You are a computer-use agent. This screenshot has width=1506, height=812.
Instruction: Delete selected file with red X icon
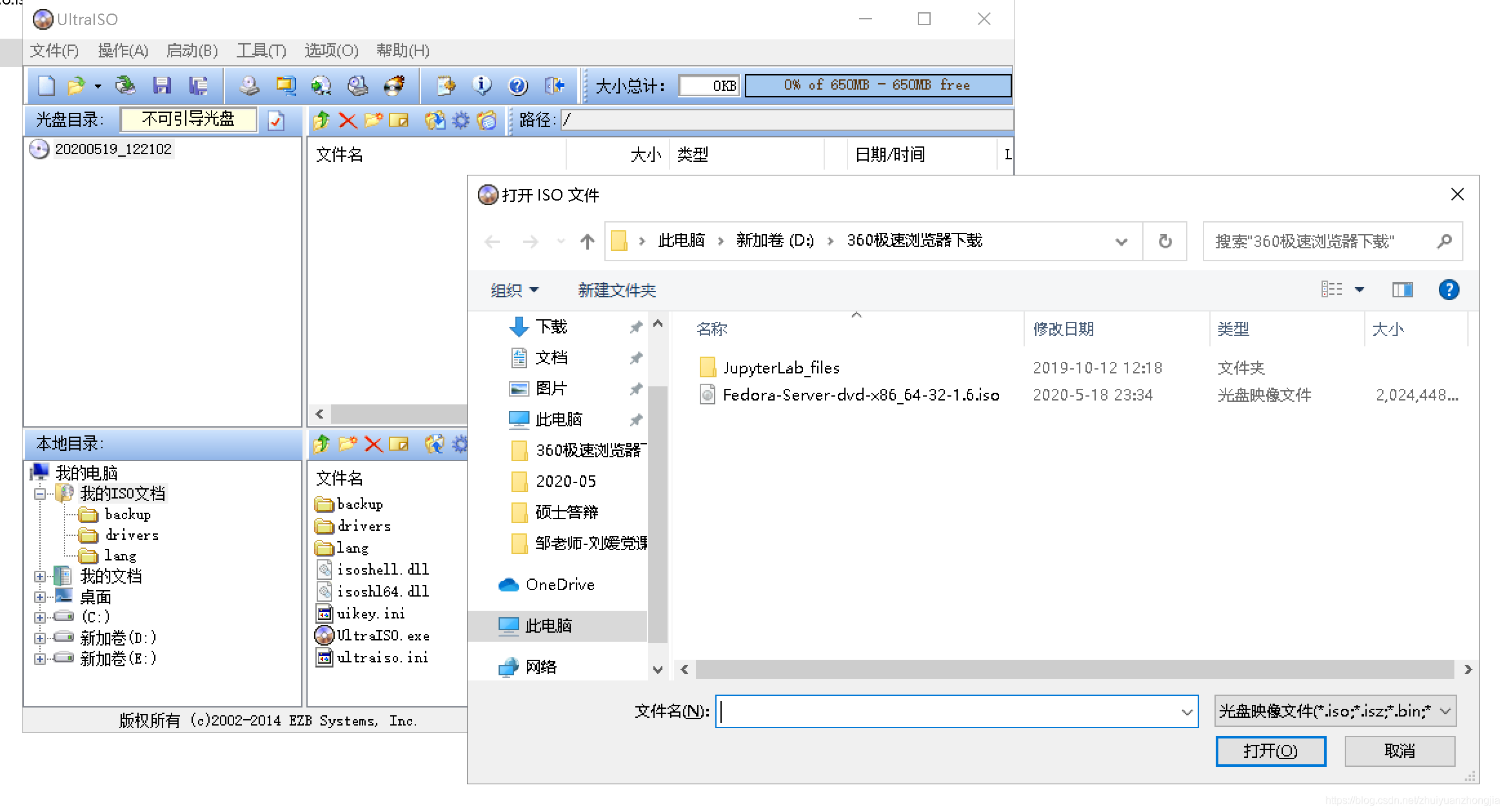tap(347, 120)
